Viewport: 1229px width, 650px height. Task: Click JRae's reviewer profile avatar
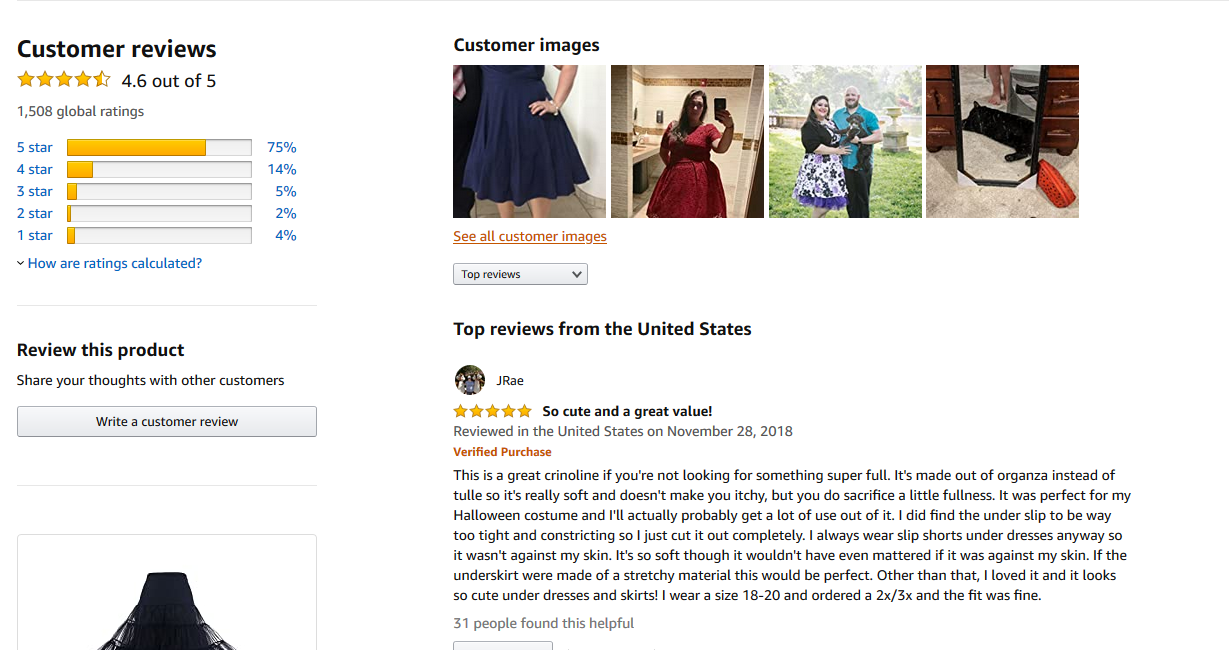469,380
